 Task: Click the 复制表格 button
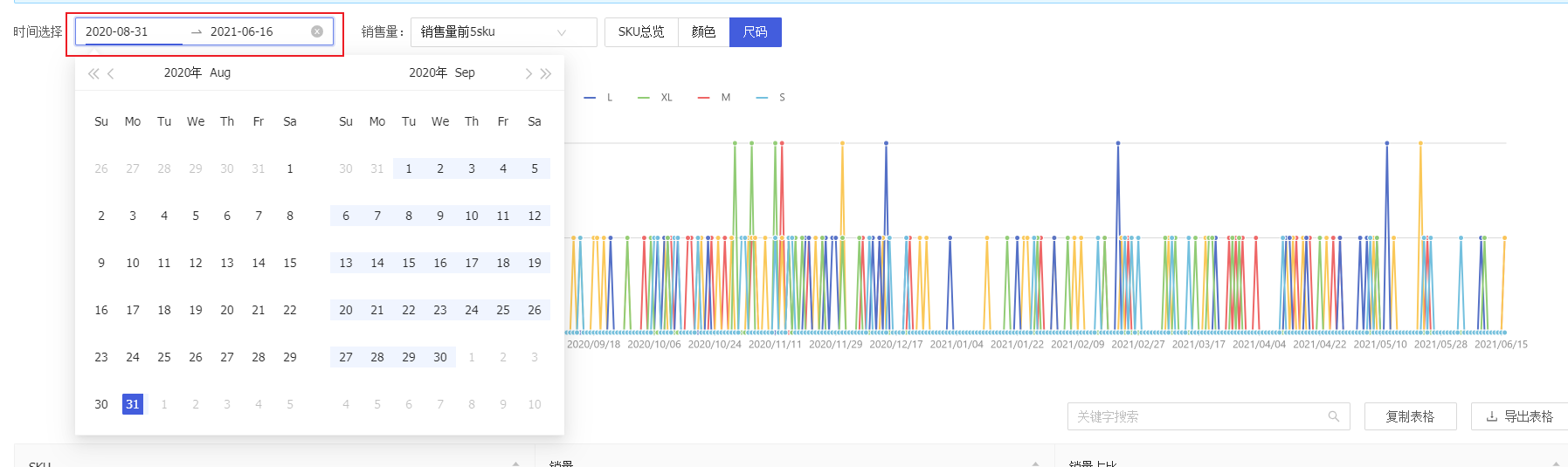pyautogui.click(x=1410, y=416)
